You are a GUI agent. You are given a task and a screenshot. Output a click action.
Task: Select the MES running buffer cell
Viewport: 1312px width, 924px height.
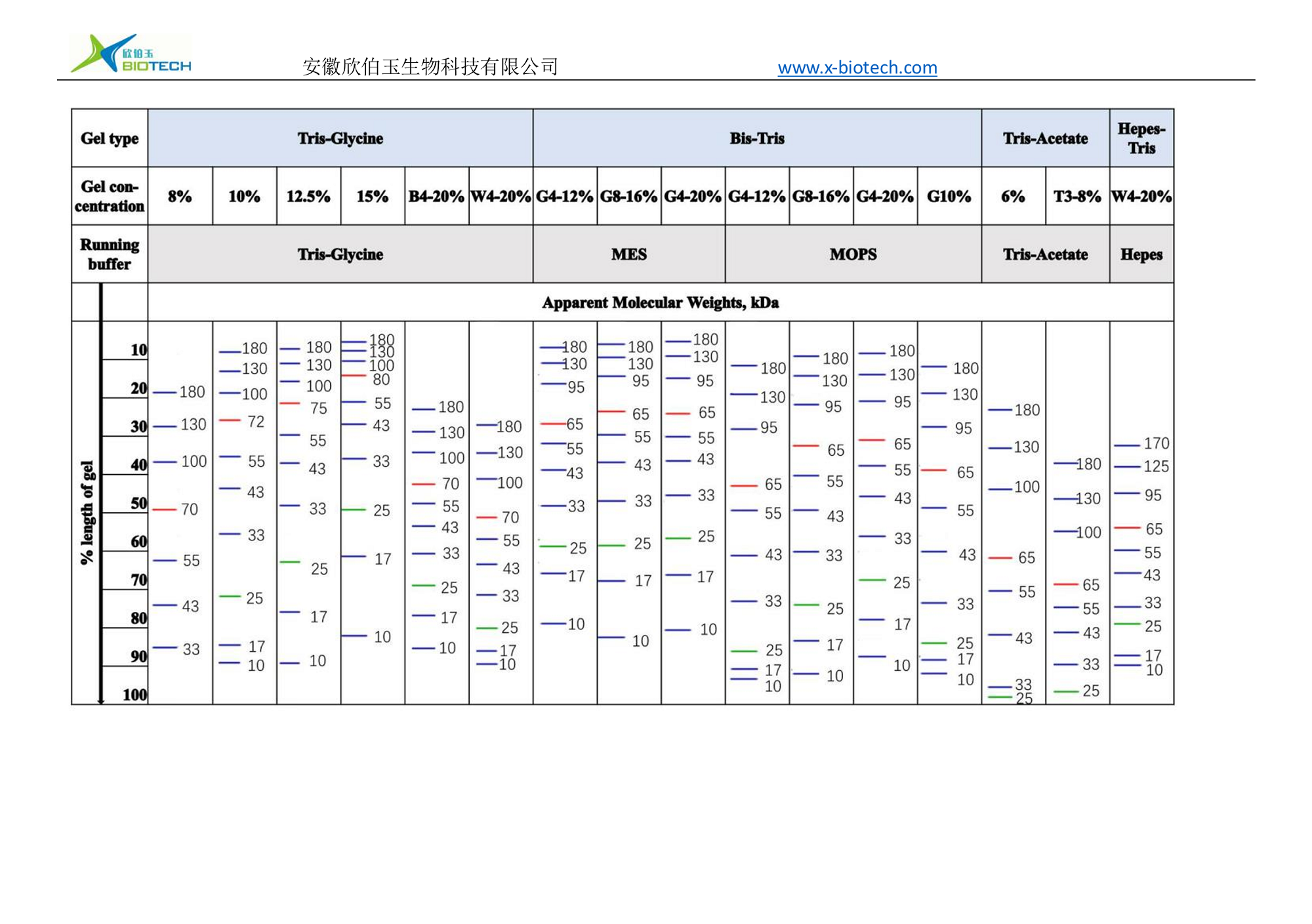click(629, 254)
